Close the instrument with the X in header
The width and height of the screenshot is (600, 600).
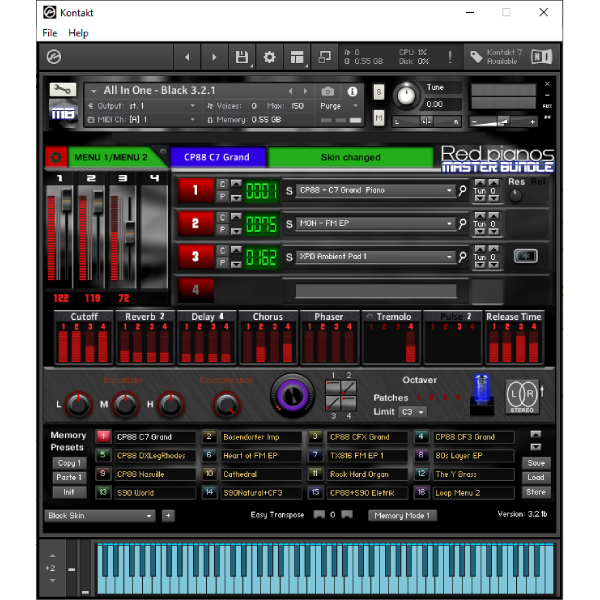[547, 84]
